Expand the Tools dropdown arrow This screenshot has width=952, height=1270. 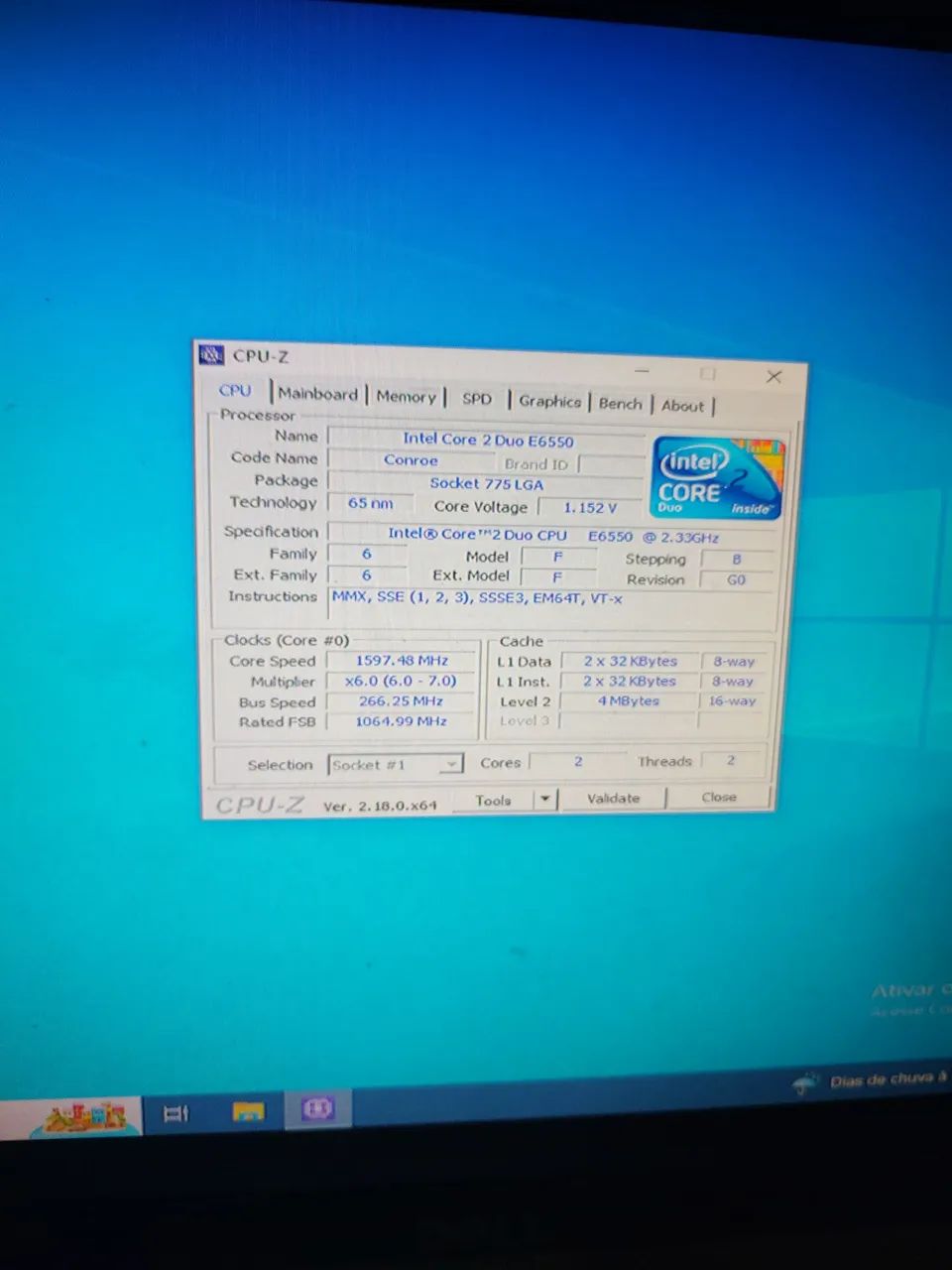(x=545, y=800)
